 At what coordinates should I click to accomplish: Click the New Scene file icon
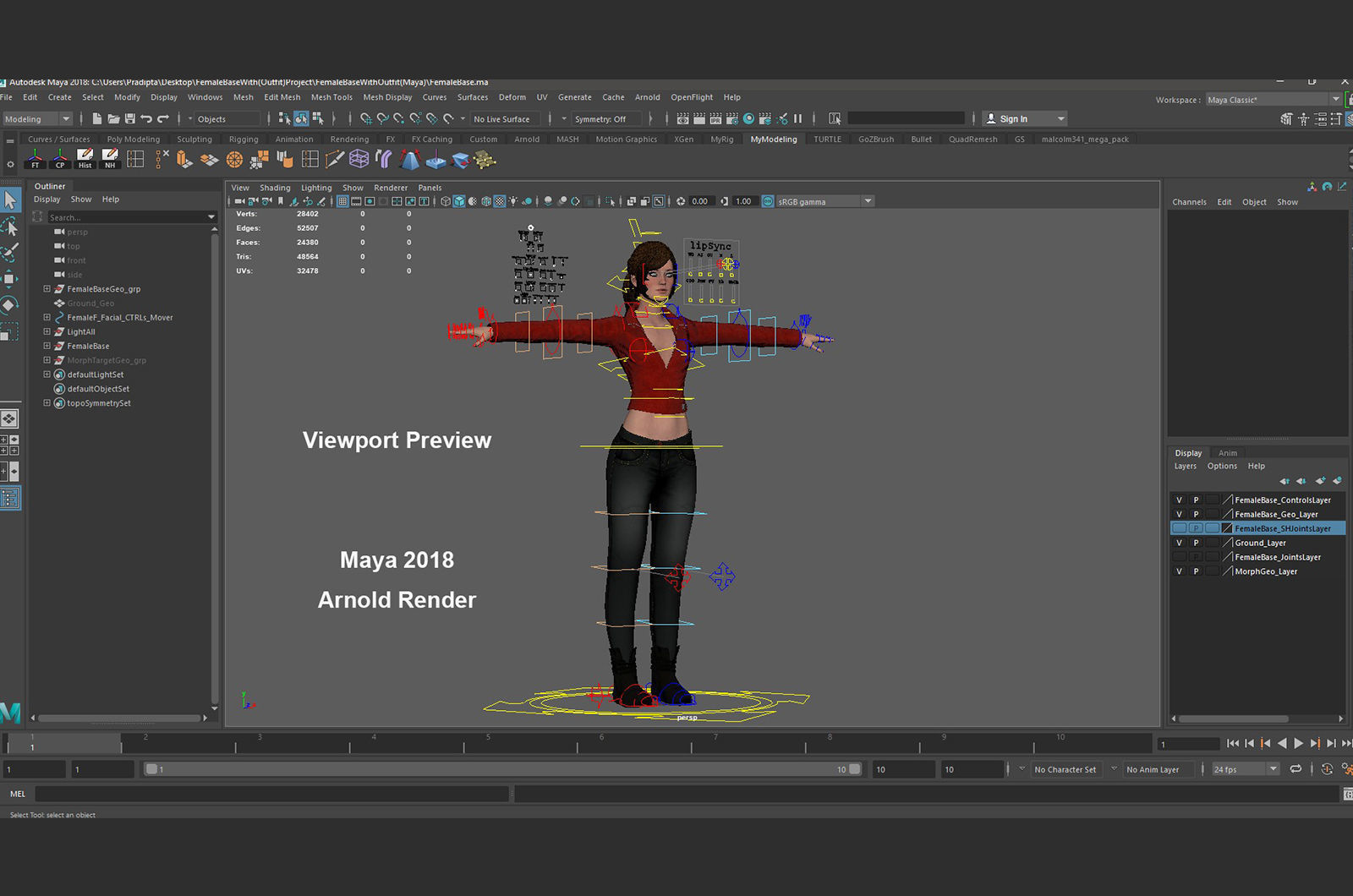click(97, 118)
